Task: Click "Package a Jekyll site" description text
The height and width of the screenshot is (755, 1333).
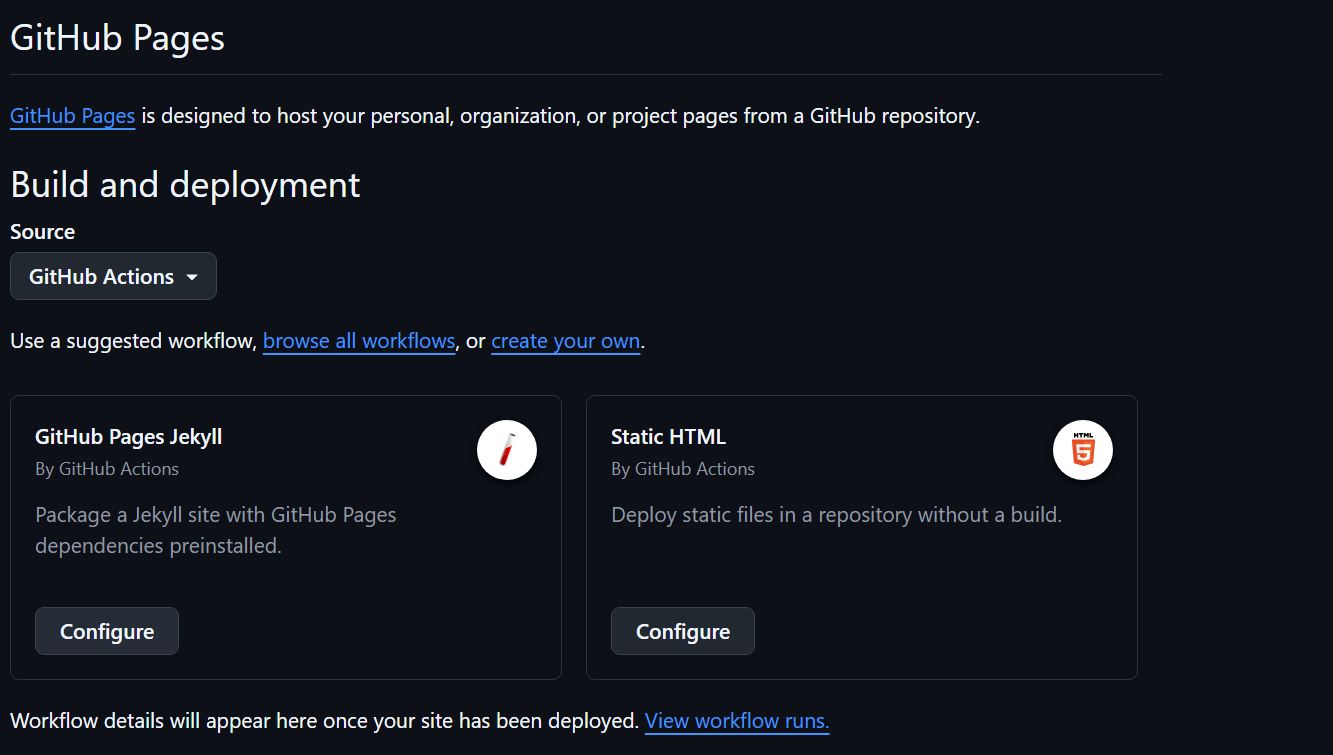Action: click(x=216, y=531)
